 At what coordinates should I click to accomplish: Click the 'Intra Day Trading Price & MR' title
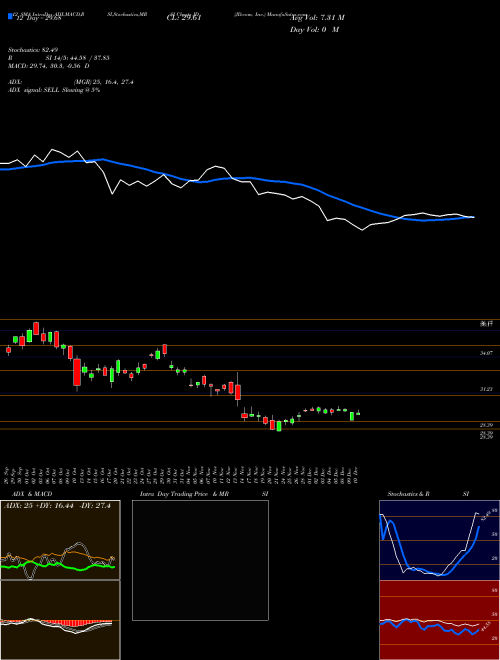[184, 494]
